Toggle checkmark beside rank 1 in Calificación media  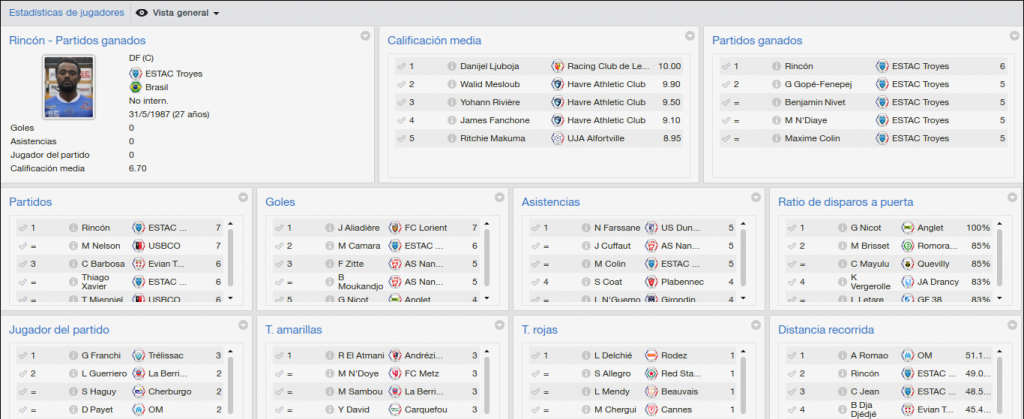401,66
